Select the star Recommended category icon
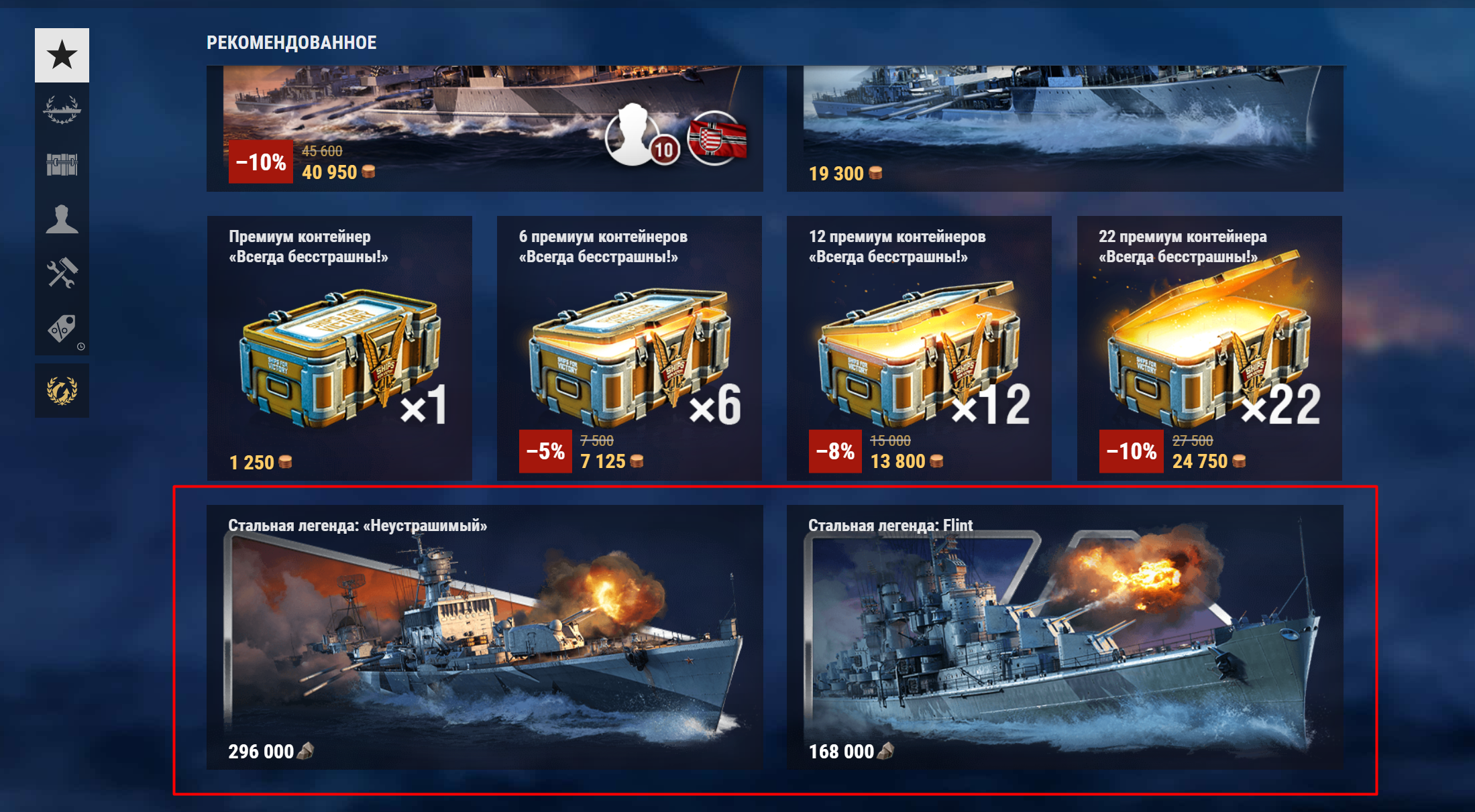 coord(62,55)
